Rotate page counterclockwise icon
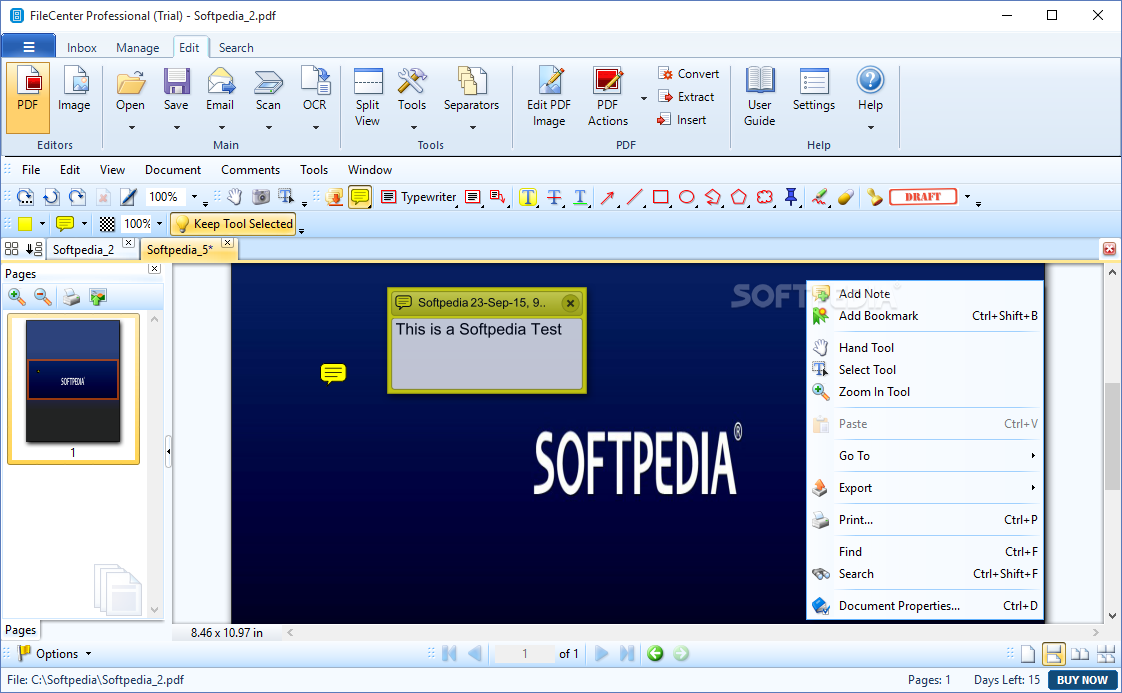1122x693 pixels. click(x=51, y=197)
